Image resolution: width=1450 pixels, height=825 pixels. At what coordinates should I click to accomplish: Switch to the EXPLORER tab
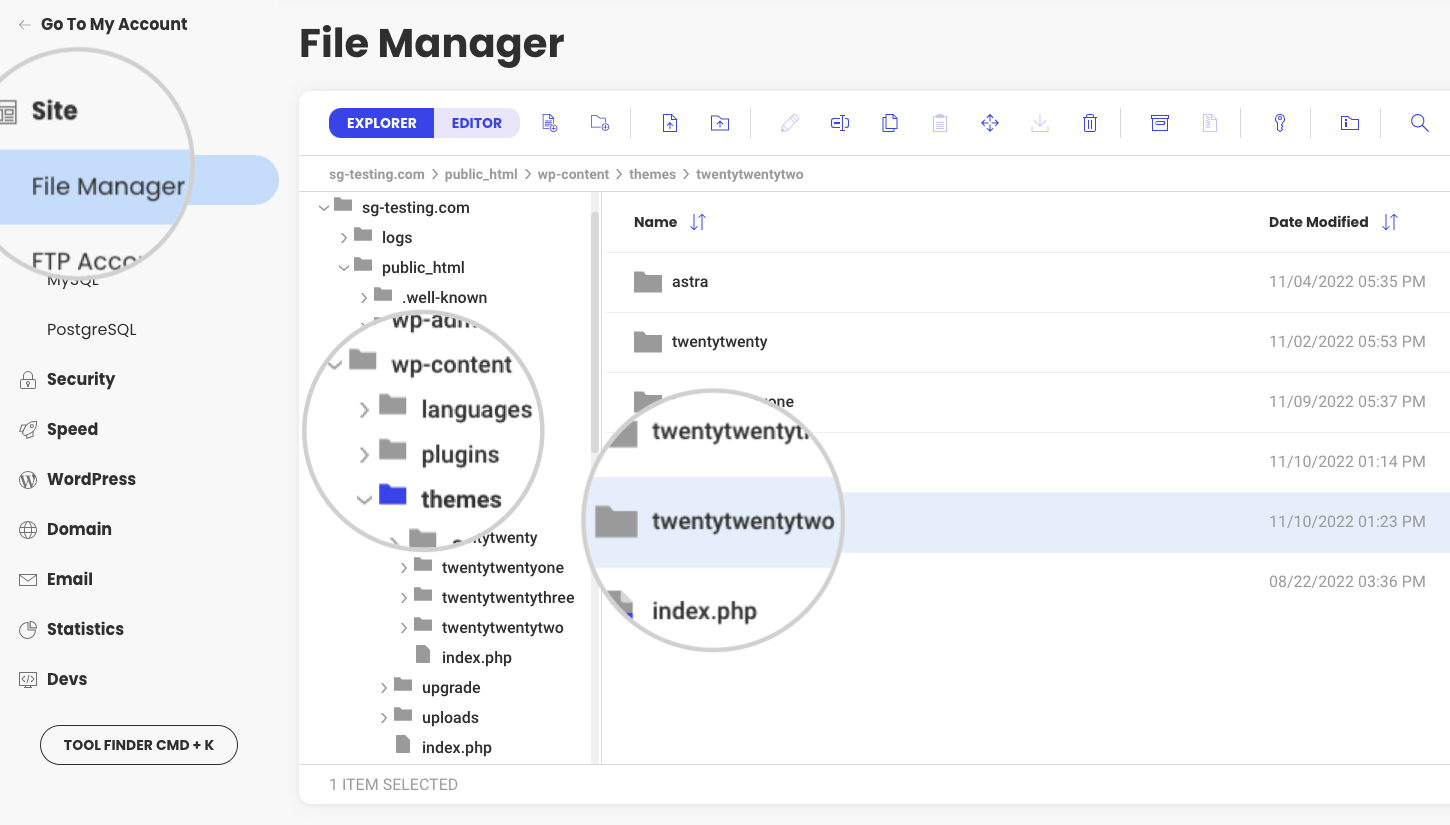point(381,123)
